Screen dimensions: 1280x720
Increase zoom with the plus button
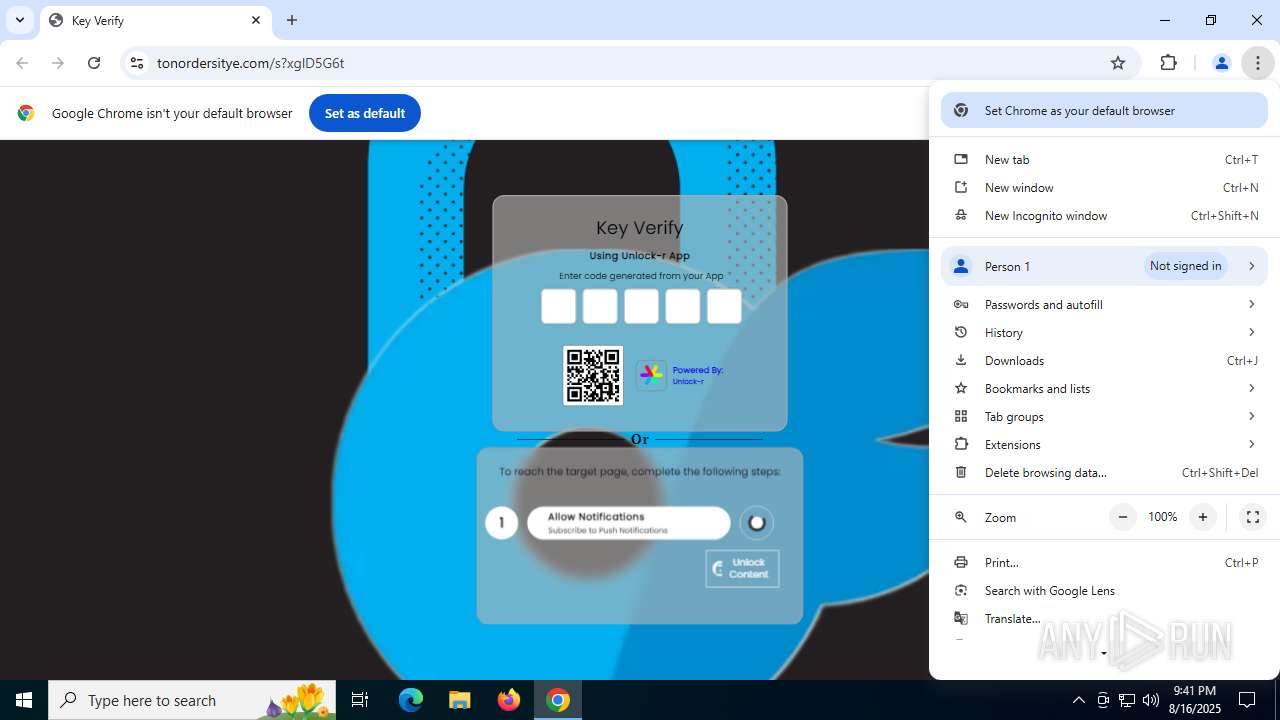tap(1203, 517)
